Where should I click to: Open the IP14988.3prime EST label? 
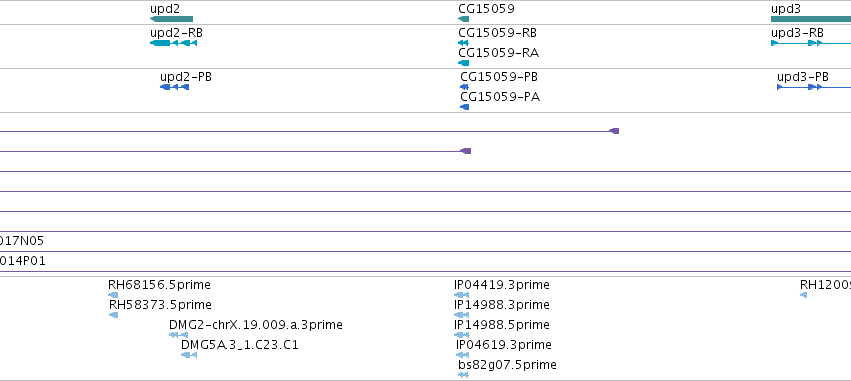pos(502,304)
